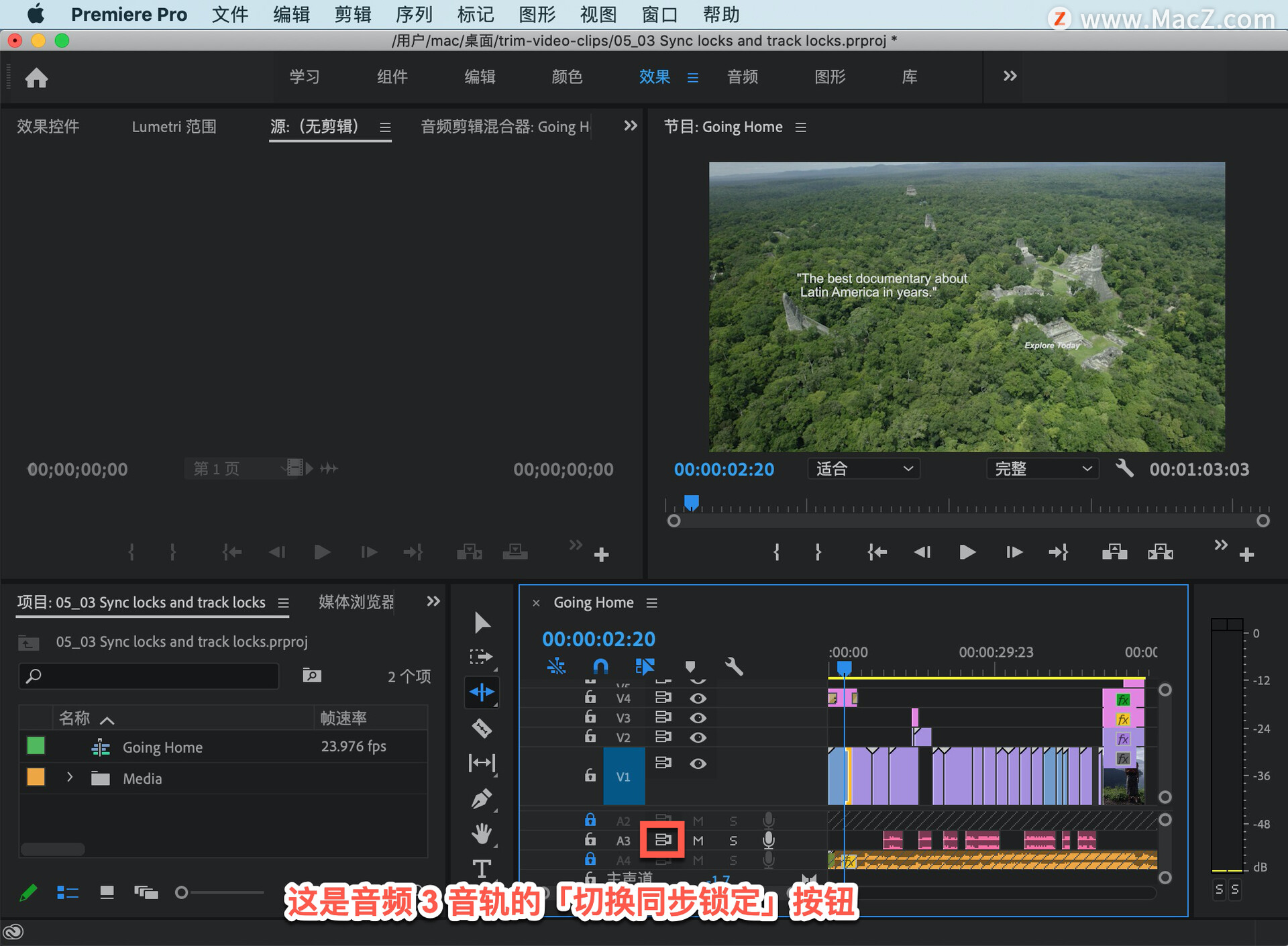Screen dimensions: 1288x946
Task: Open the 序列 menu
Action: (x=414, y=14)
